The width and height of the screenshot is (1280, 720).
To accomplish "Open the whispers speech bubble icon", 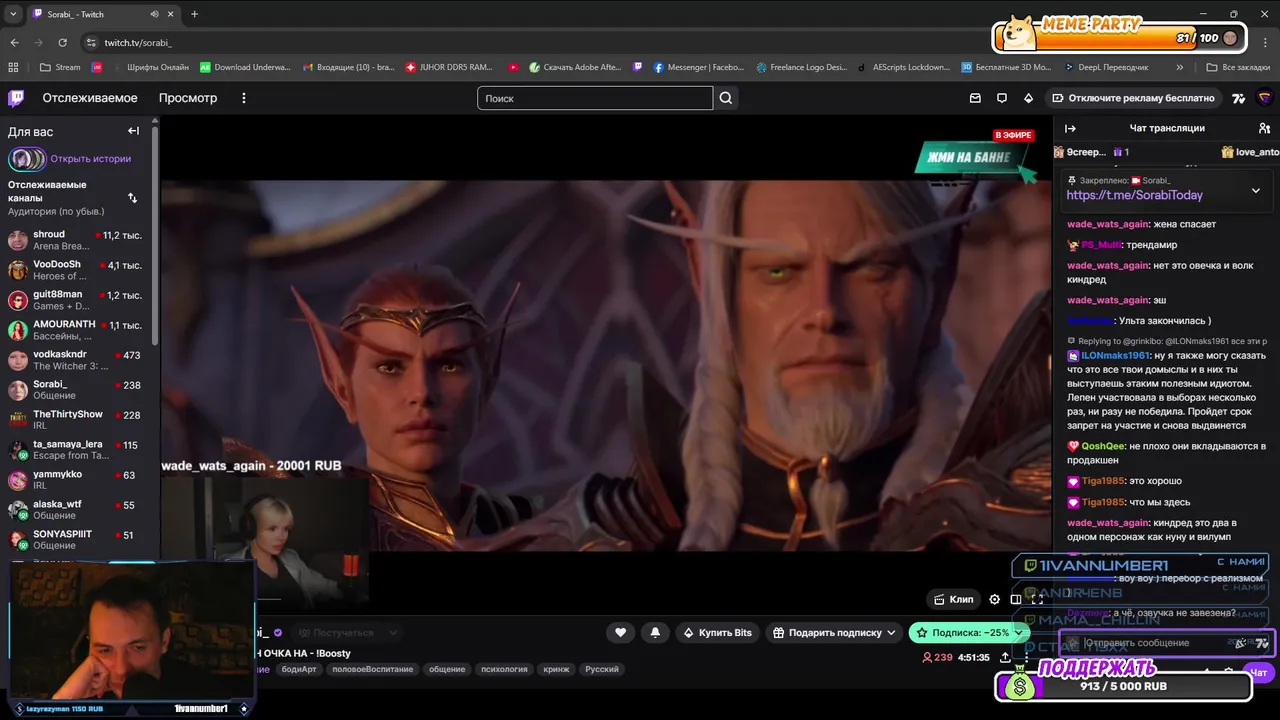I will click(1002, 98).
